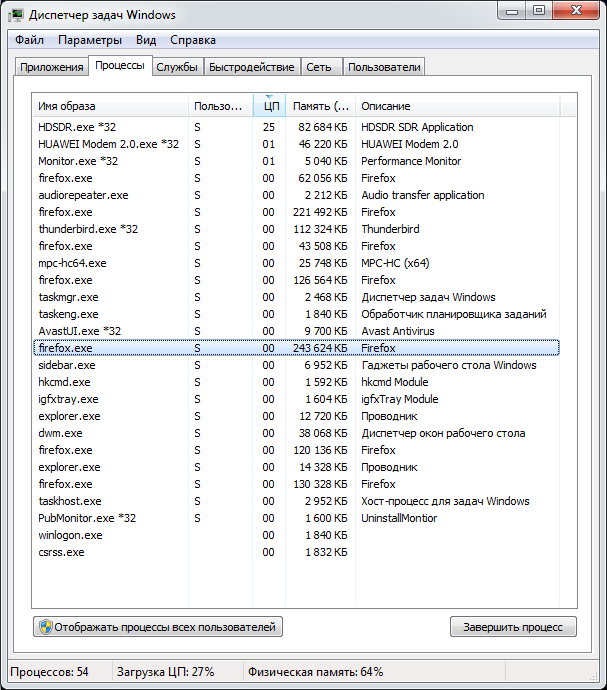The height and width of the screenshot is (690, 607).
Task: Open the Быстродействие tab
Action: 251,67
